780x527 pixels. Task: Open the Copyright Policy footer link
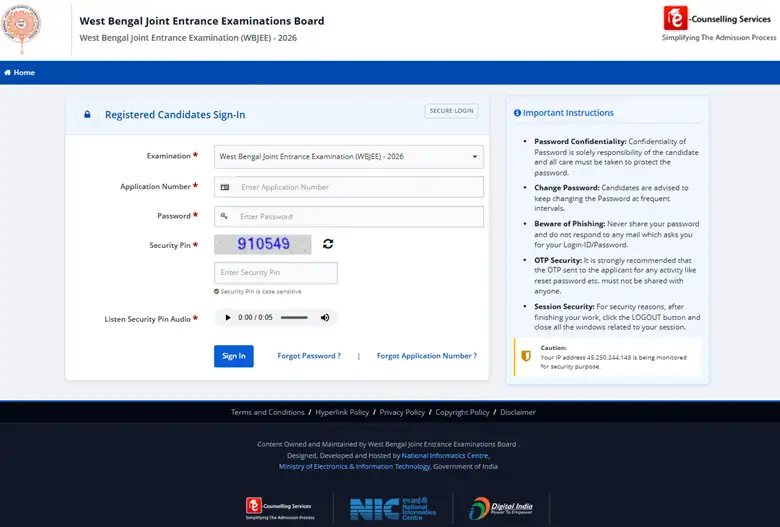pyautogui.click(x=463, y=412)
